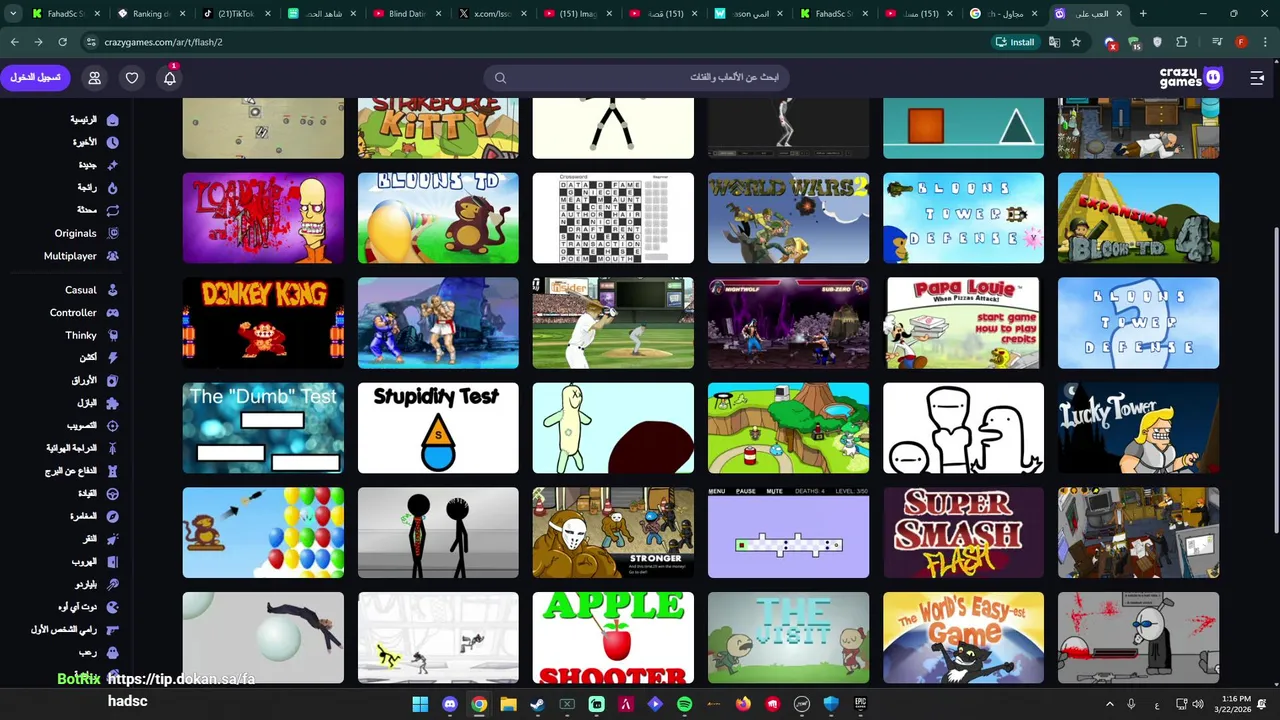Open the Stupidity Test game
The width and height of the screenshot is (1280, 720).
point(438,428)
